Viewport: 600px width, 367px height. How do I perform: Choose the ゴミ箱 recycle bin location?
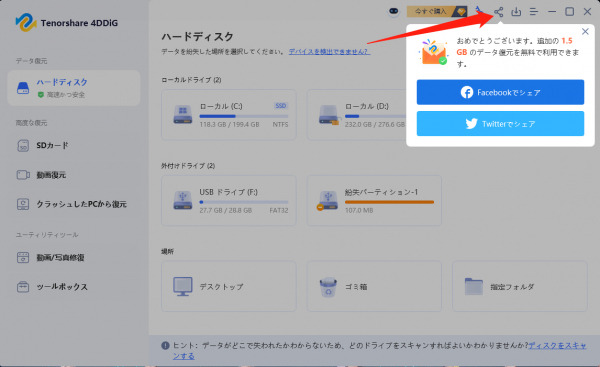coord(374,286)
